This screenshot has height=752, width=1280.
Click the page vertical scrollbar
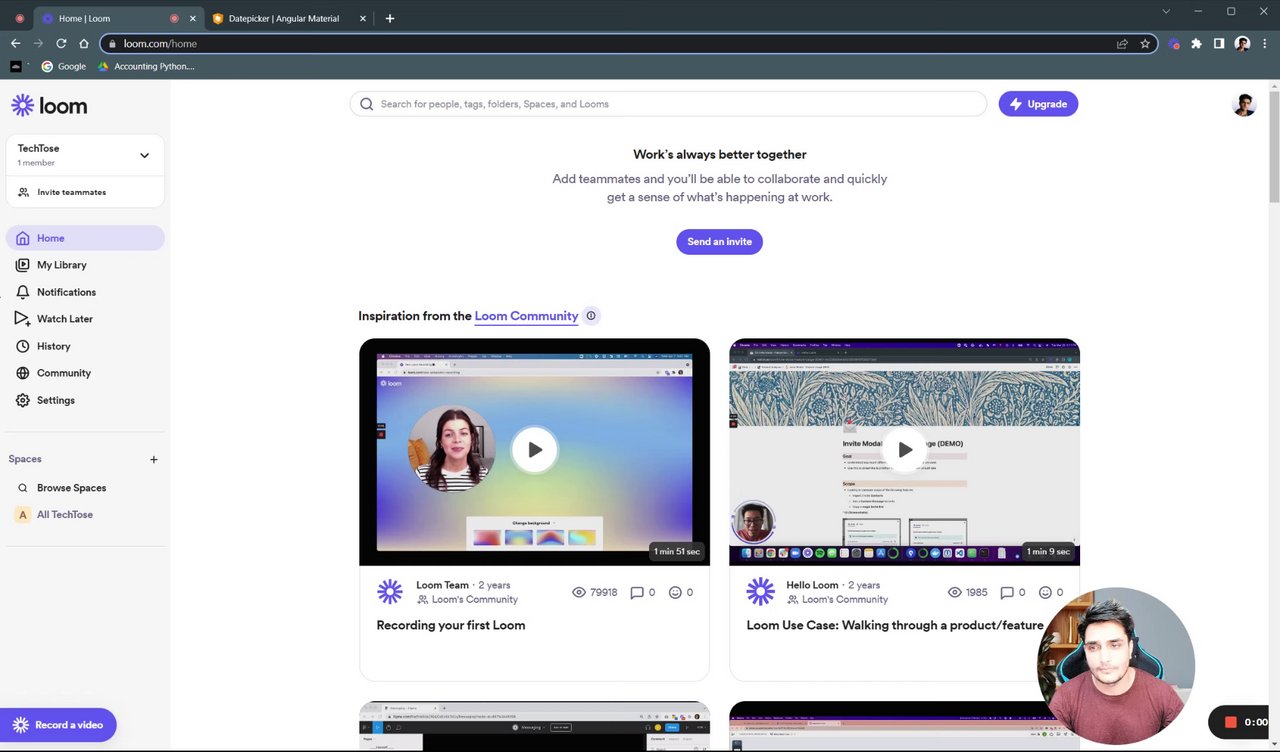(1274, 145)
